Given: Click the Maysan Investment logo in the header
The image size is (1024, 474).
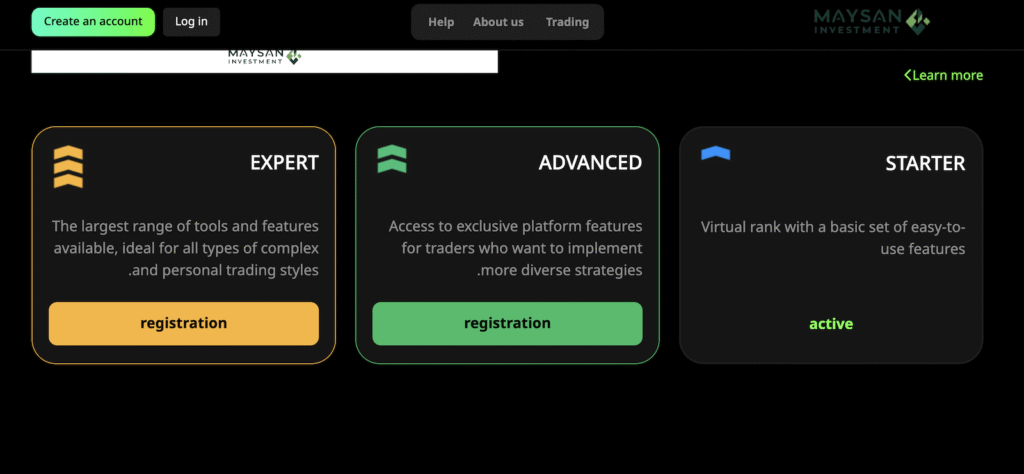Looking at the screenshot, I should click(x=871, y=21).
